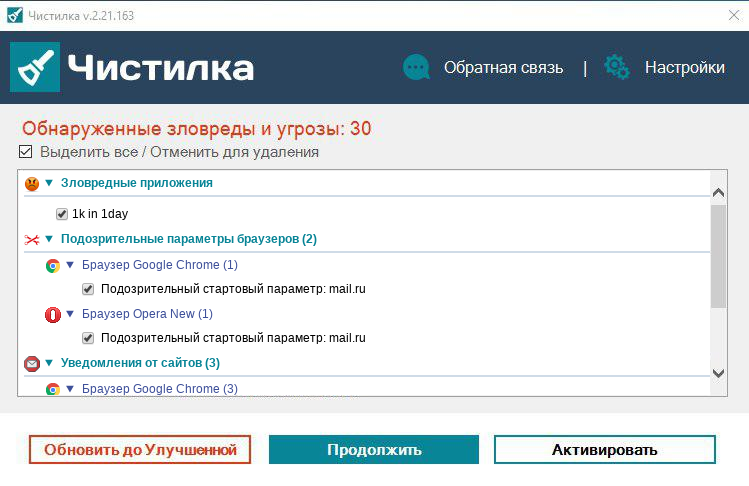Uncheck mail.ru parameter under Opera New
This screenshot has width=749, height=486.
(88, 338)
